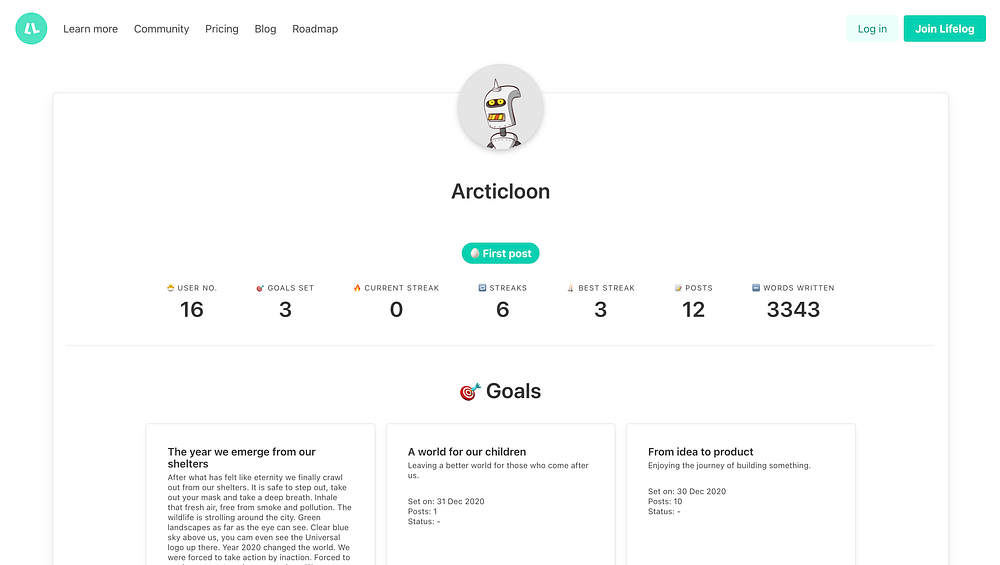
Task: Click the icon beside Words Written
Action: tap(756, 288)
